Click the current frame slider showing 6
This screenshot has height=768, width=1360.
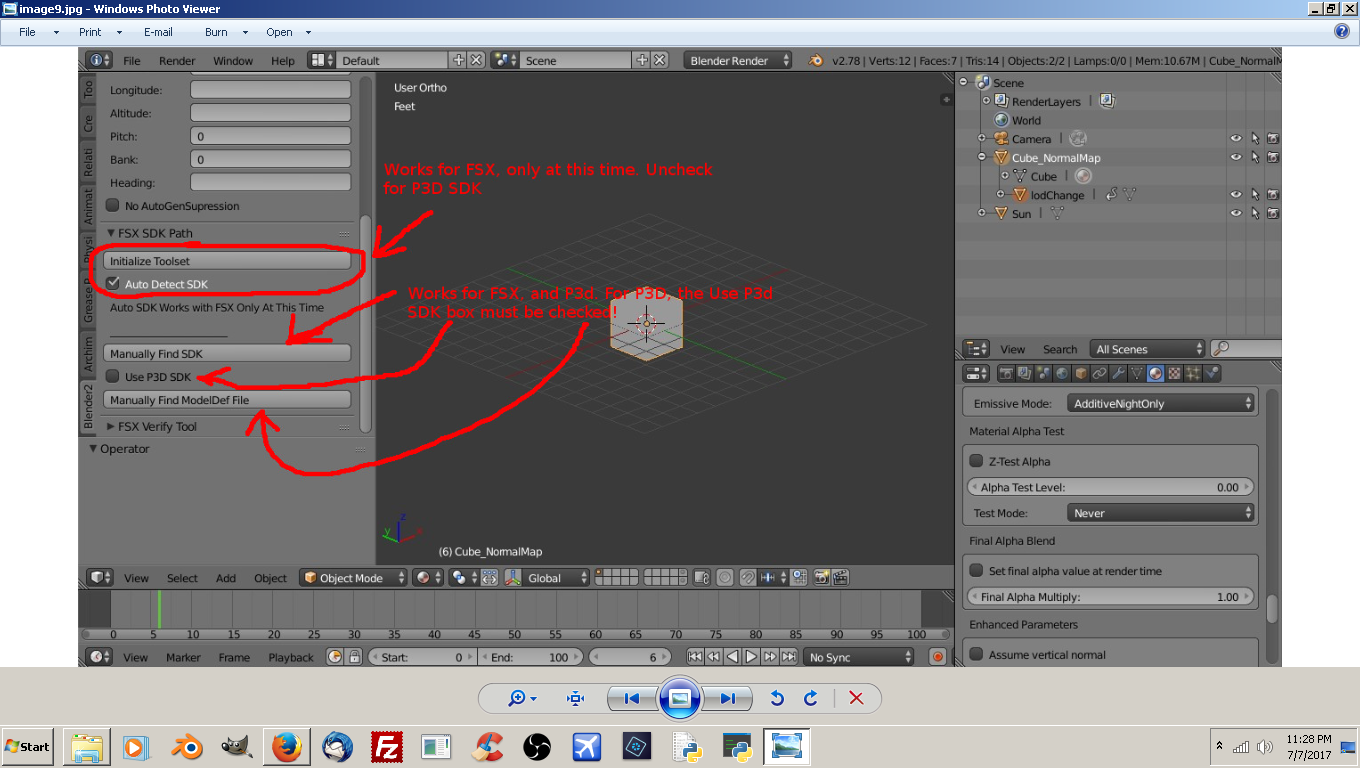click(x=629, y=657)
